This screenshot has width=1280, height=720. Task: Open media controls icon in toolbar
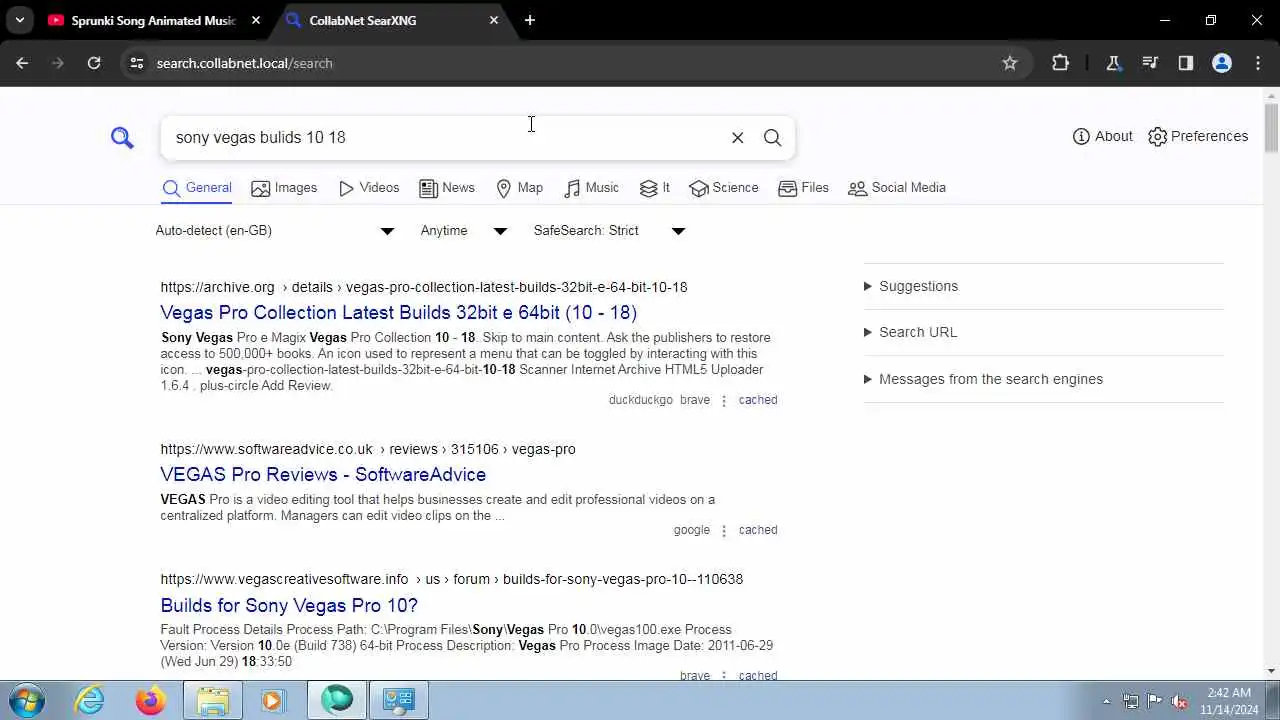click(1150, 63)
